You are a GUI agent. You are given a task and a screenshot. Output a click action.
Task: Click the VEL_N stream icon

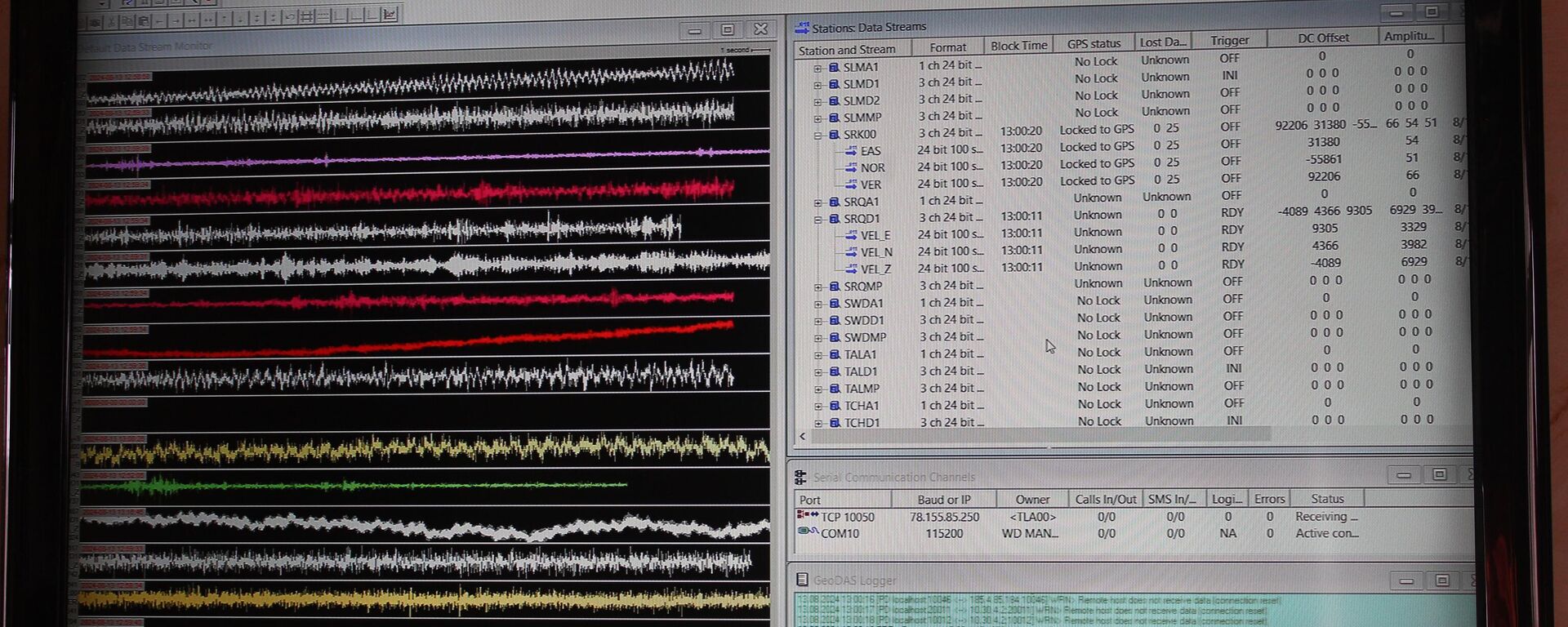click(x=851, y=252)
